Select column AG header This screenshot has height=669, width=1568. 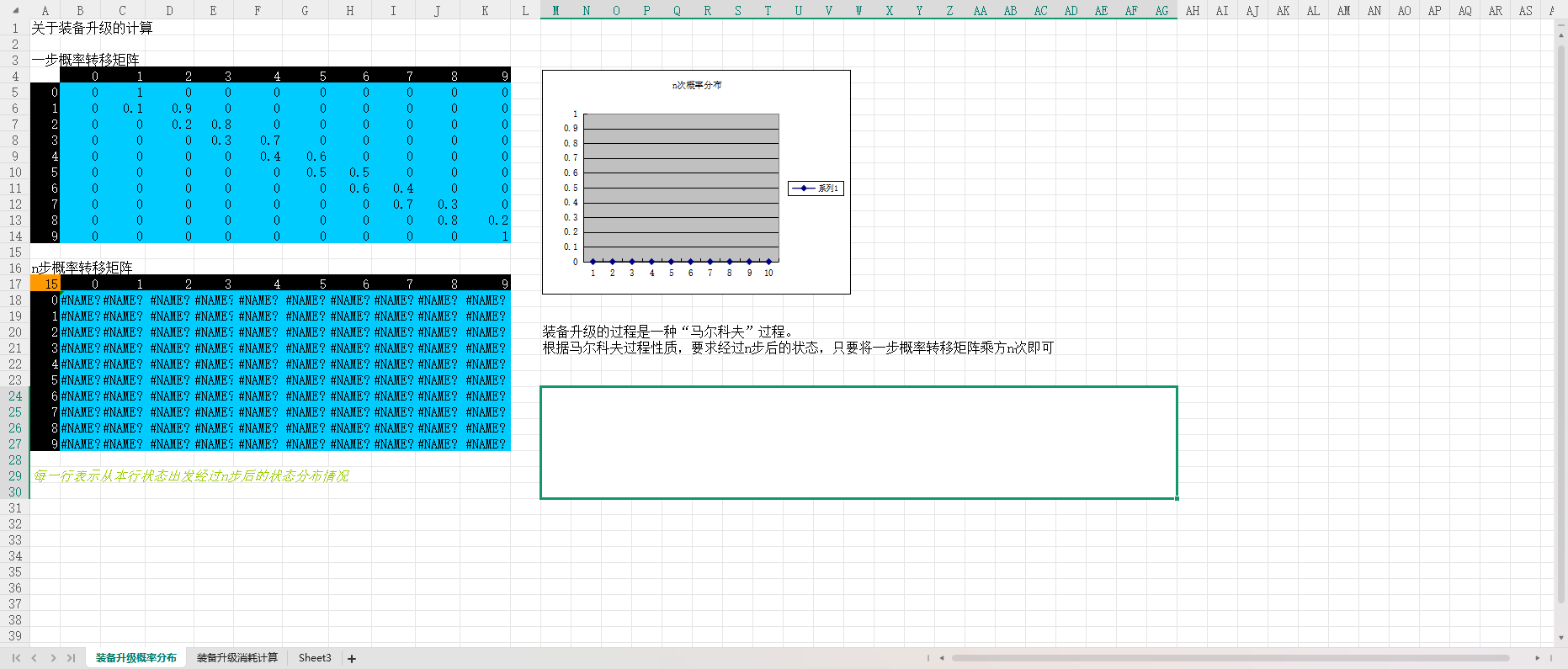click(1161, 10)
